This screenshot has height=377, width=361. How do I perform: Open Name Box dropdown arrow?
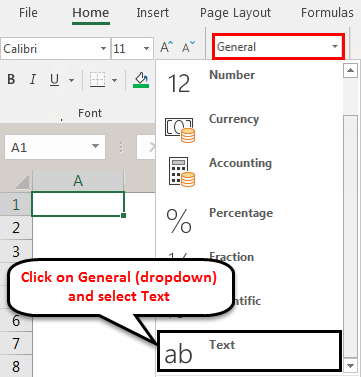tap(96, 147)
